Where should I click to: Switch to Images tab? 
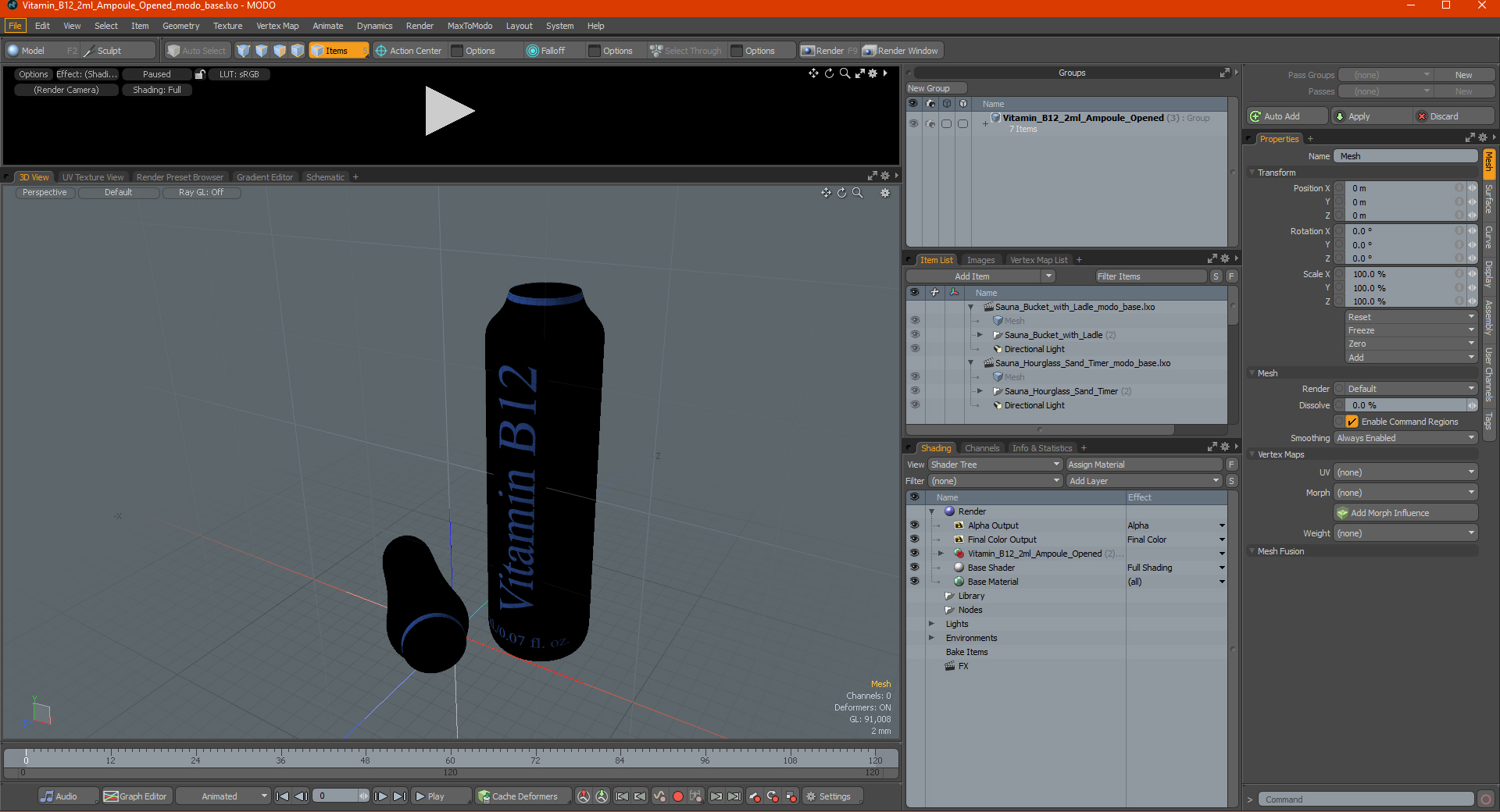980,260
